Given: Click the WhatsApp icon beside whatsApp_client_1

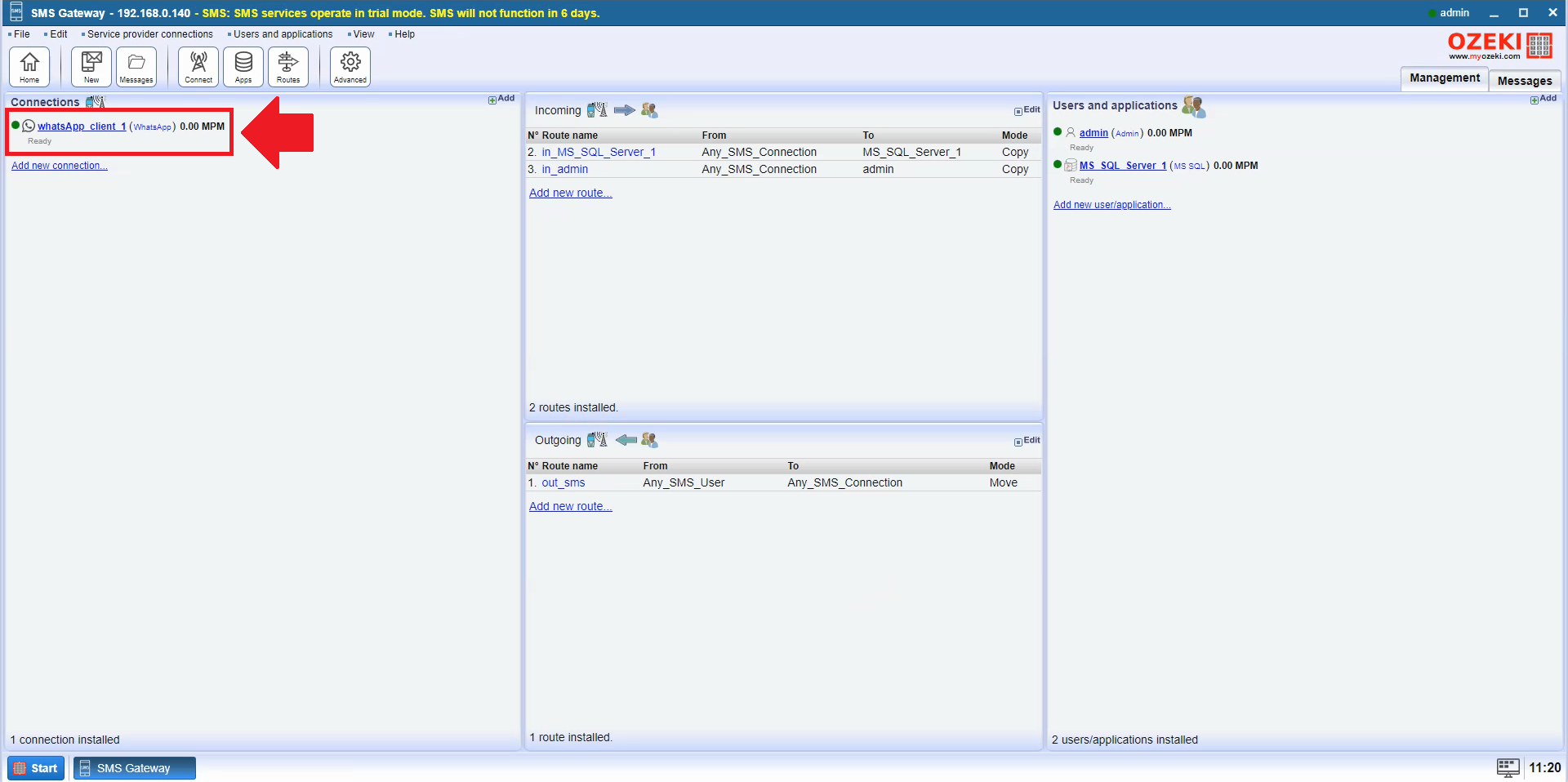Looking at the screenshot, I should pyautogui.click(x=29, y=126).
